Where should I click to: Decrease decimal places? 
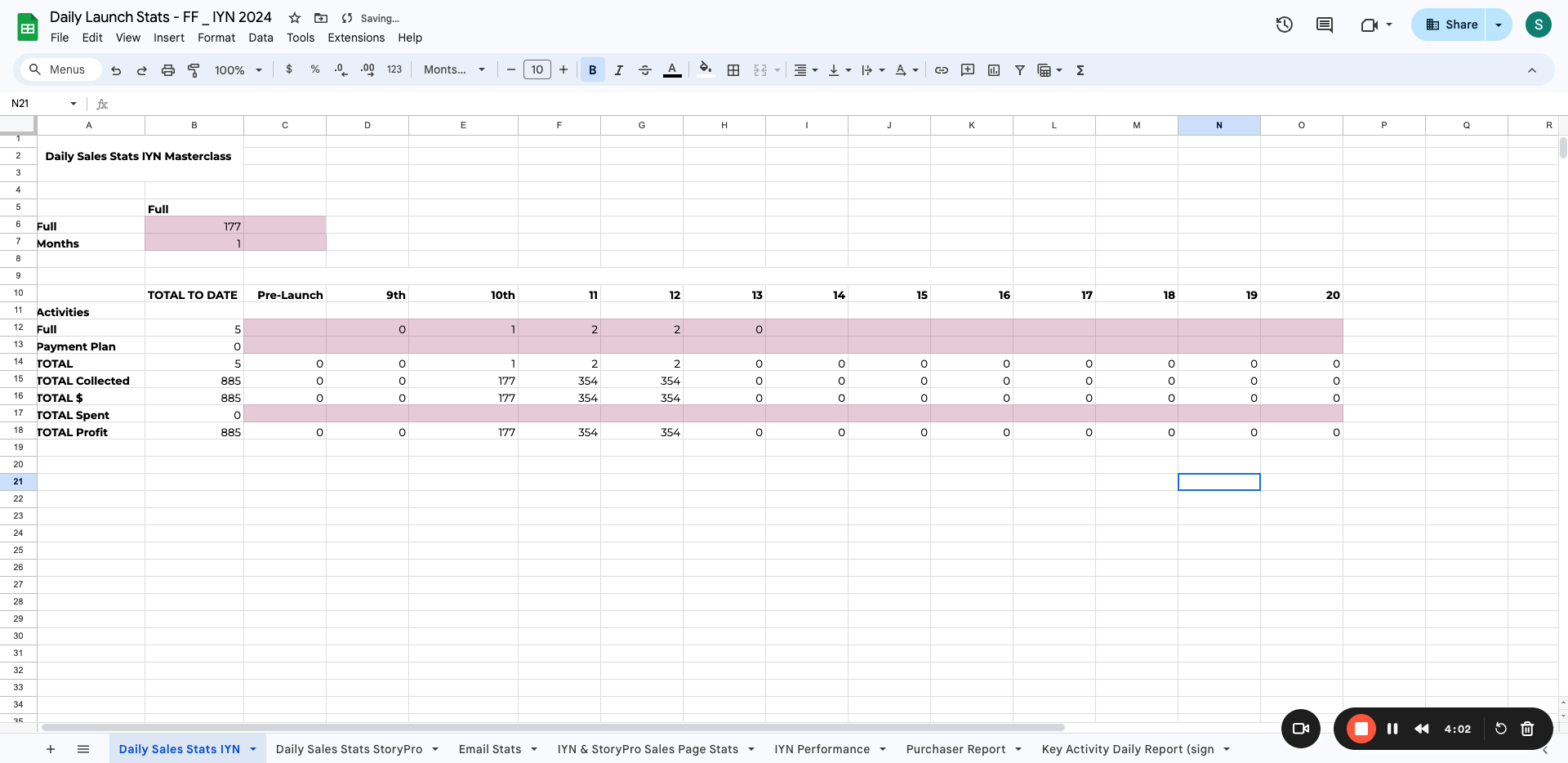(x=341, y=69)
